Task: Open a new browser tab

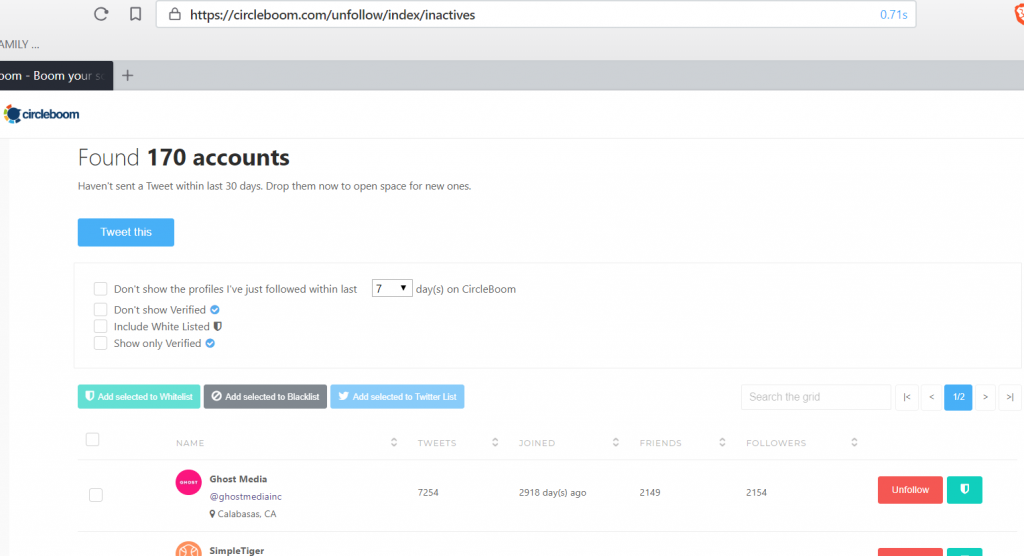Action: coord(127,76)
